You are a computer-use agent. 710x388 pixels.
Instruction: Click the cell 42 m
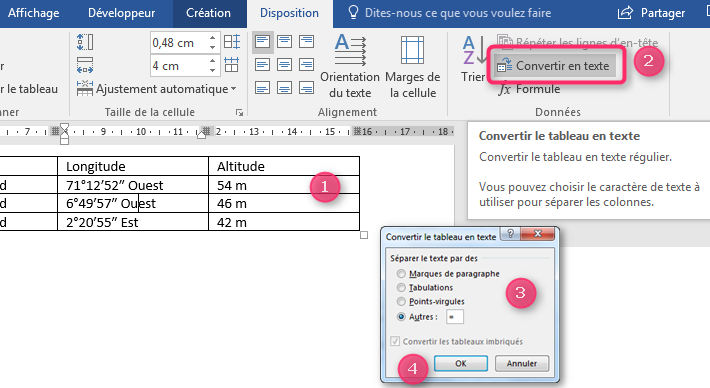click(283, 222)
